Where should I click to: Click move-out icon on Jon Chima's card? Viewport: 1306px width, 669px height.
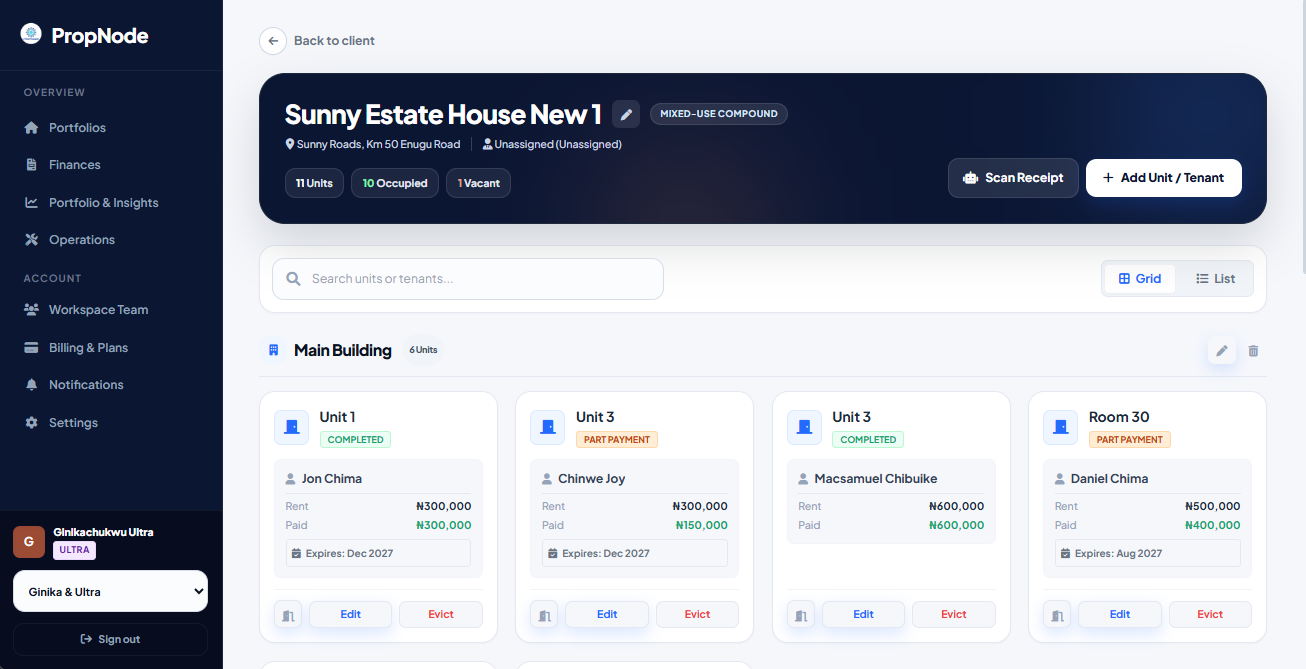point(288,614)
